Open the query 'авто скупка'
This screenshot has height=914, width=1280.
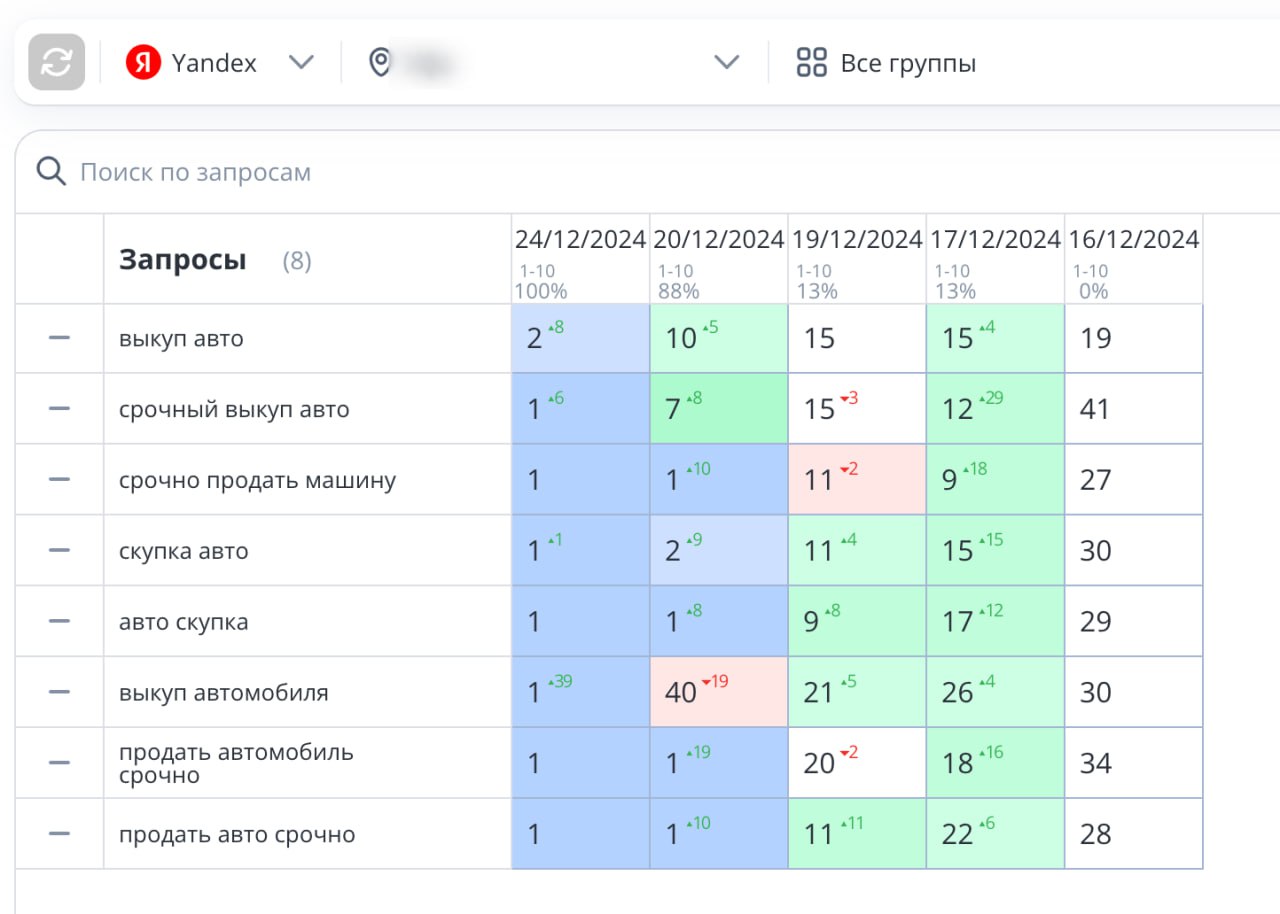click(183, 622)
